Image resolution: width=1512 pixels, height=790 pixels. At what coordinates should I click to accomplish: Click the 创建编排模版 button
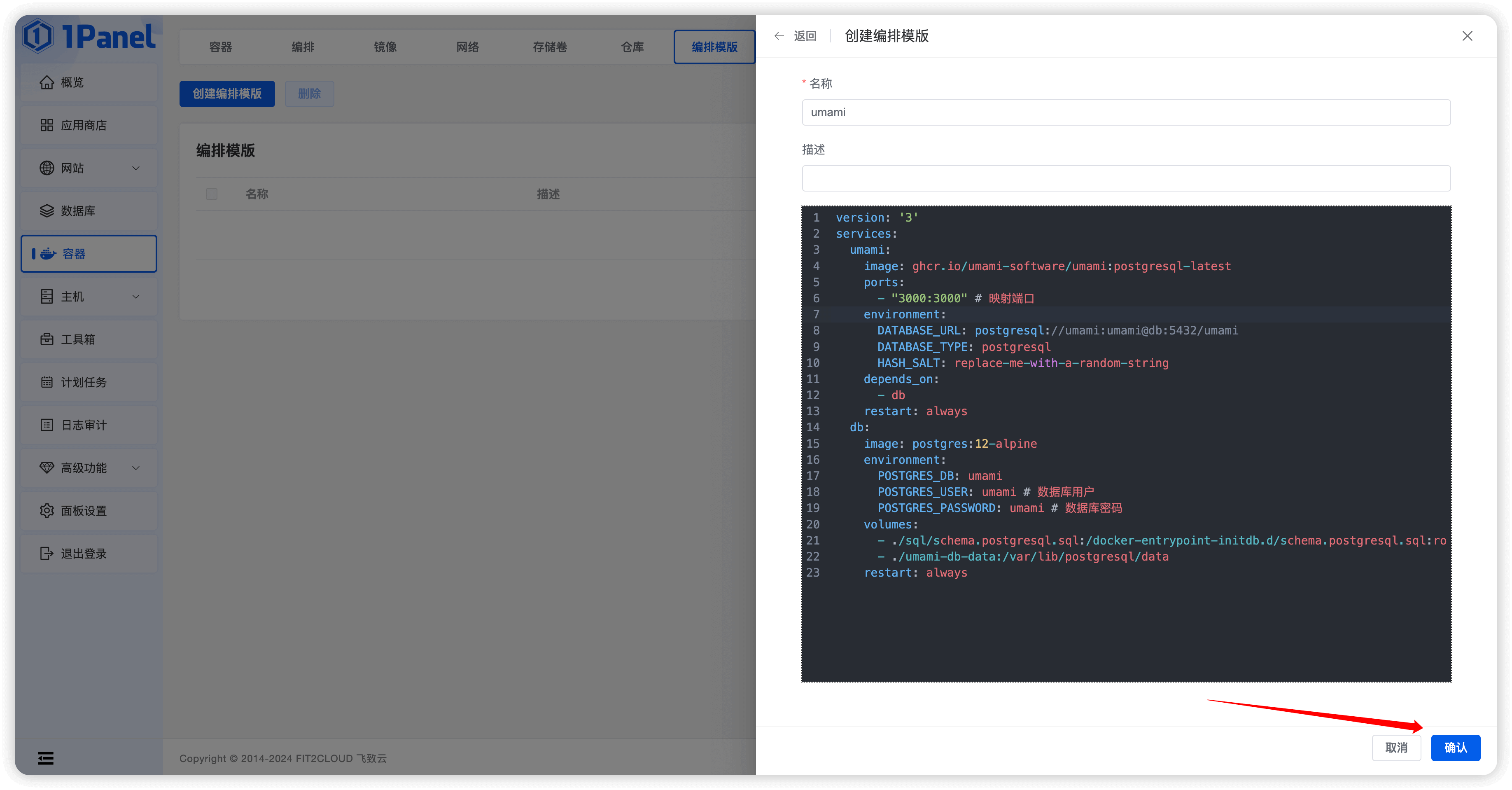point(227,94)
